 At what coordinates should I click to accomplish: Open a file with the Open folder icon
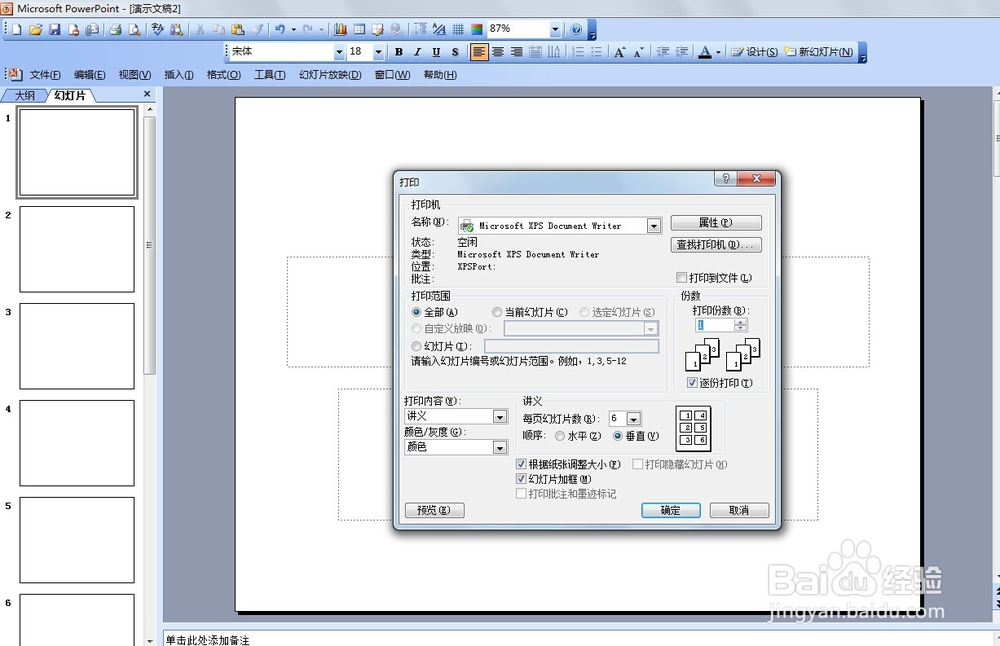point(36,29)
